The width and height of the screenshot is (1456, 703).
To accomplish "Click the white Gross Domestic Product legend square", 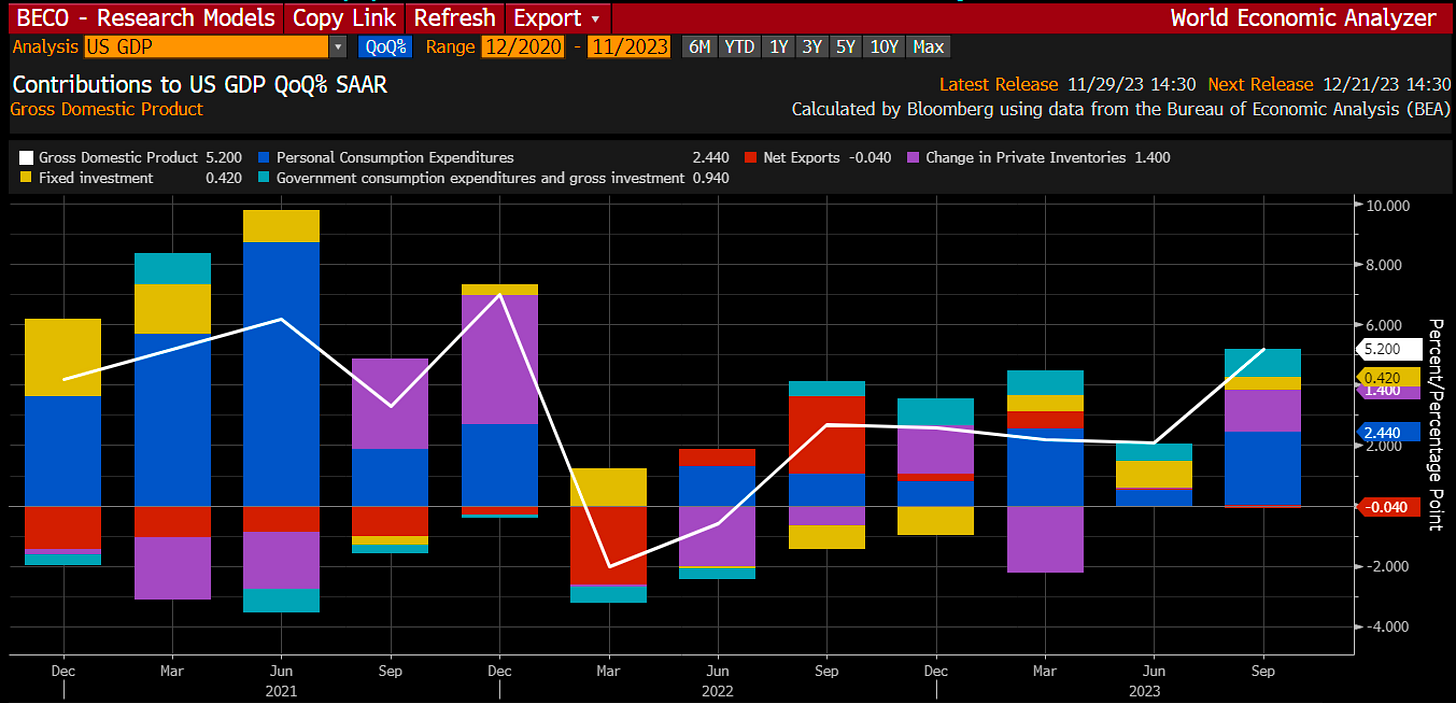I will 25,157.
